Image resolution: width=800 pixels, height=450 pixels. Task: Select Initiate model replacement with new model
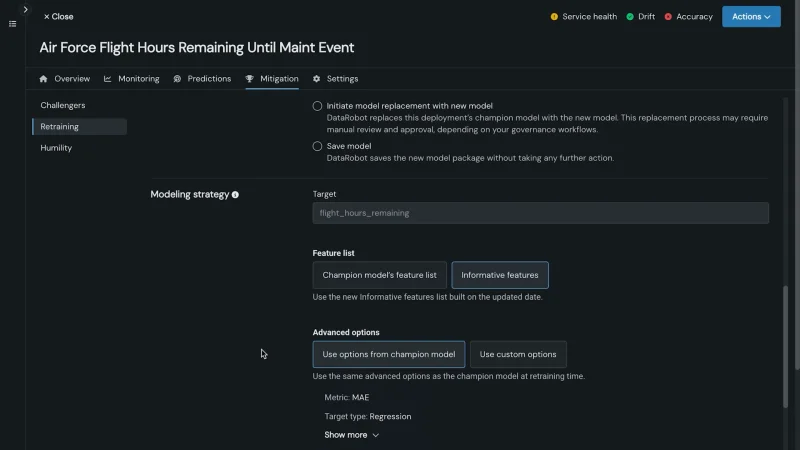coord(318,106)
